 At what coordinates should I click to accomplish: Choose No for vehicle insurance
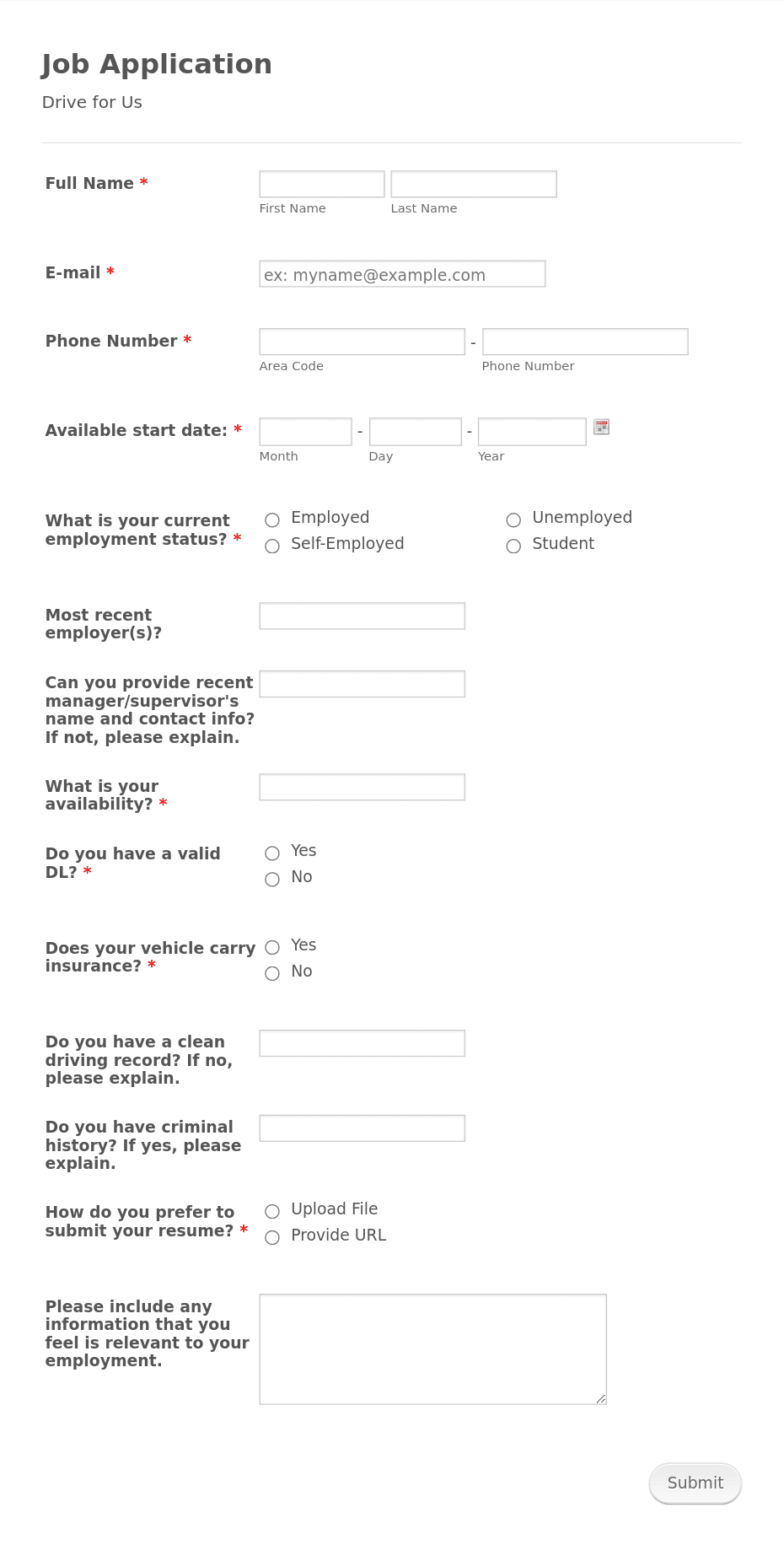coord(271,974)
